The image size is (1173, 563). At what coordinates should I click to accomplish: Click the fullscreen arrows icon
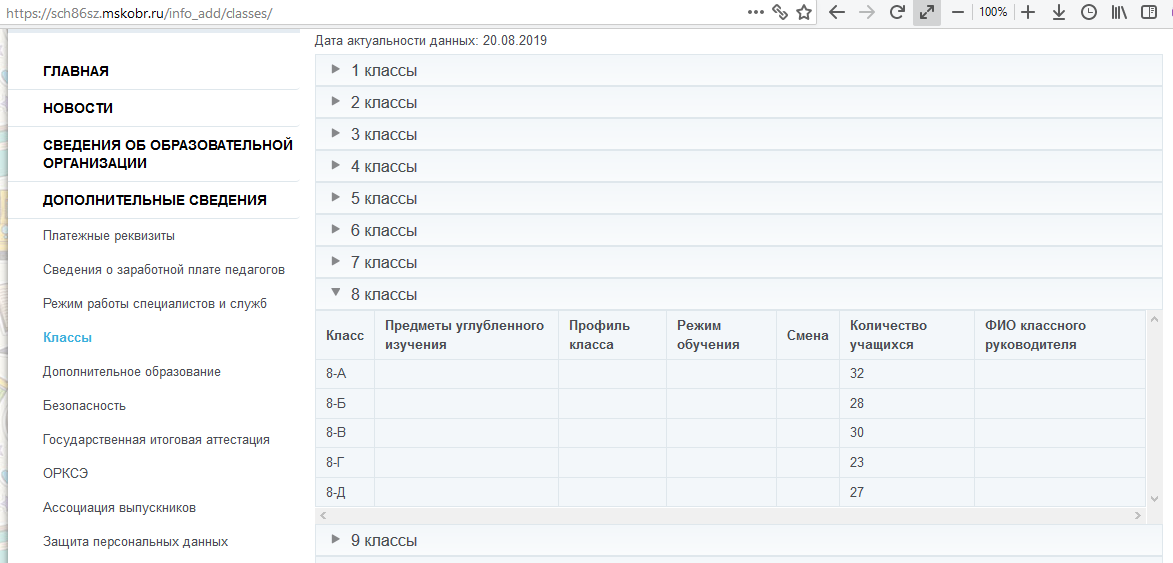[927, 12]
